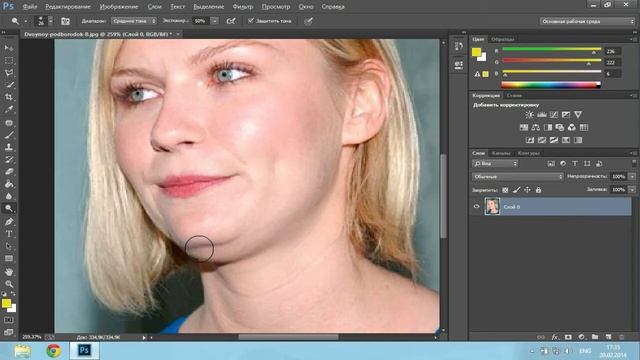
Task: Select the Eyedropper tool
Action: point(9,109)
